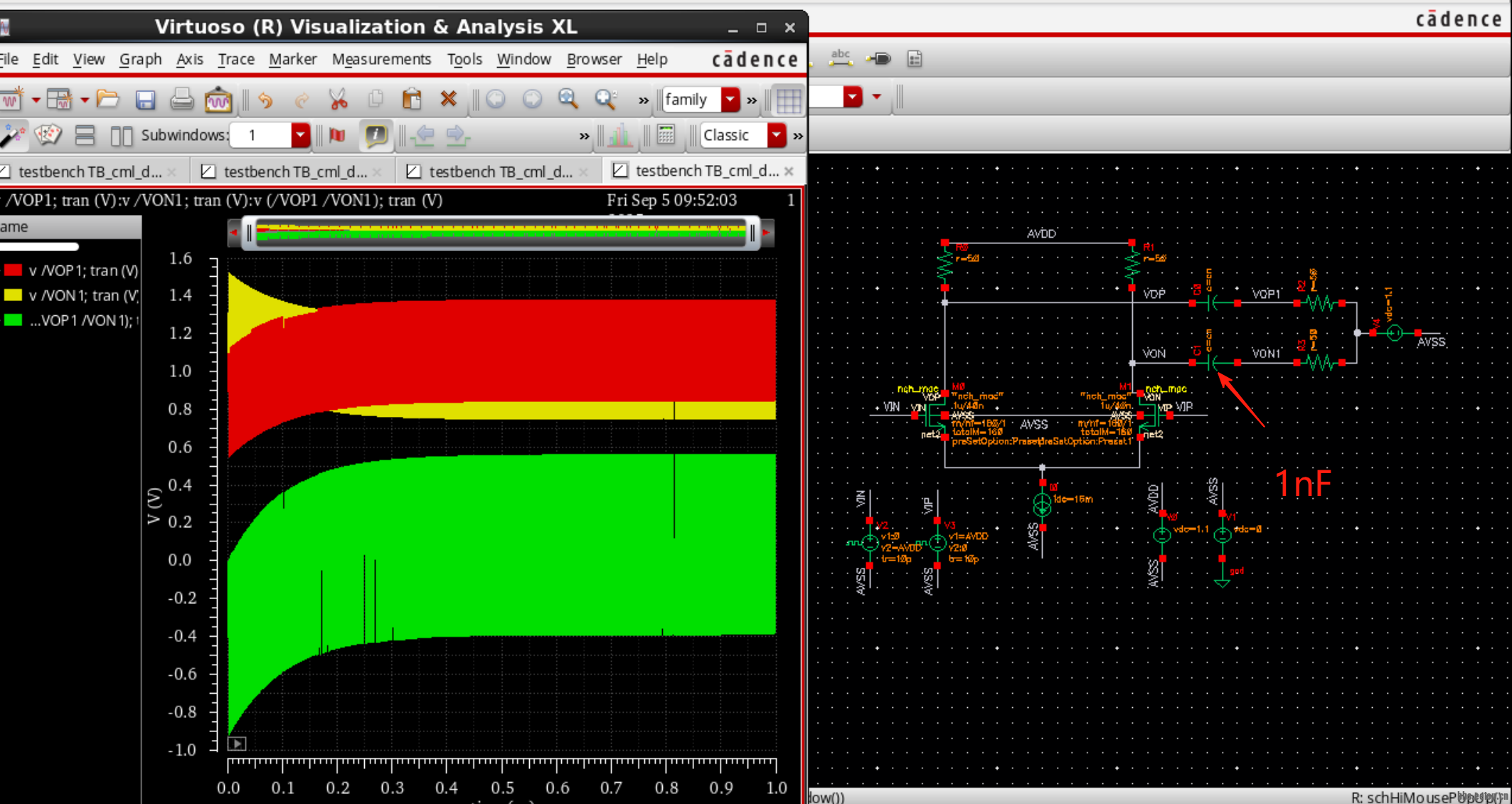Expand overflow chevron next to Classic dropdown
This screenshot has width=1512, height=804.
(798, 136)
